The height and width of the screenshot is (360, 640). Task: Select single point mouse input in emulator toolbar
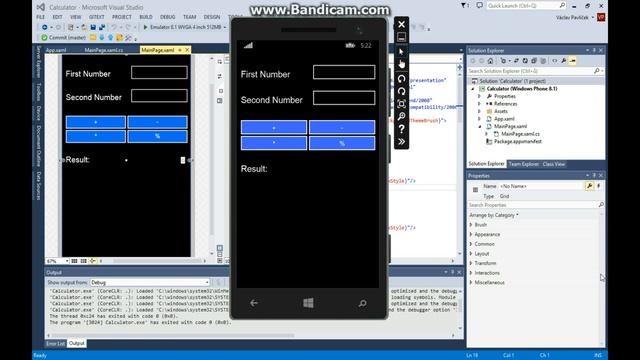402,51
